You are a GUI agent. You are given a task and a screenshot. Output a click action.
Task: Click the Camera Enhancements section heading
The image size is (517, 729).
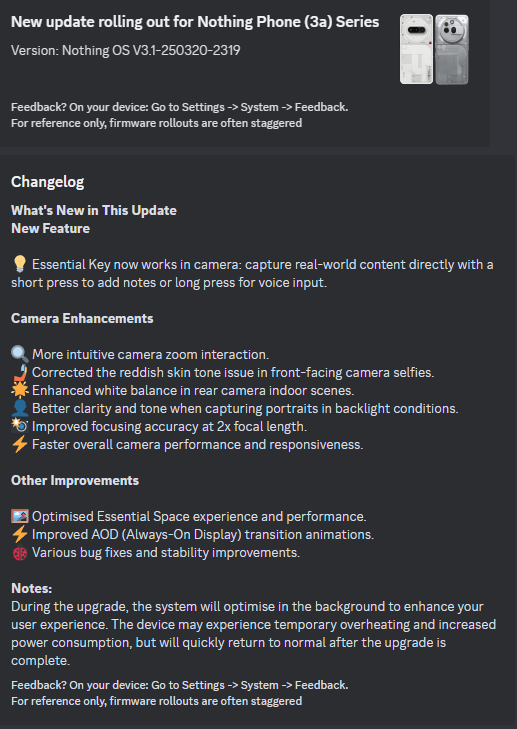[82, 318]
